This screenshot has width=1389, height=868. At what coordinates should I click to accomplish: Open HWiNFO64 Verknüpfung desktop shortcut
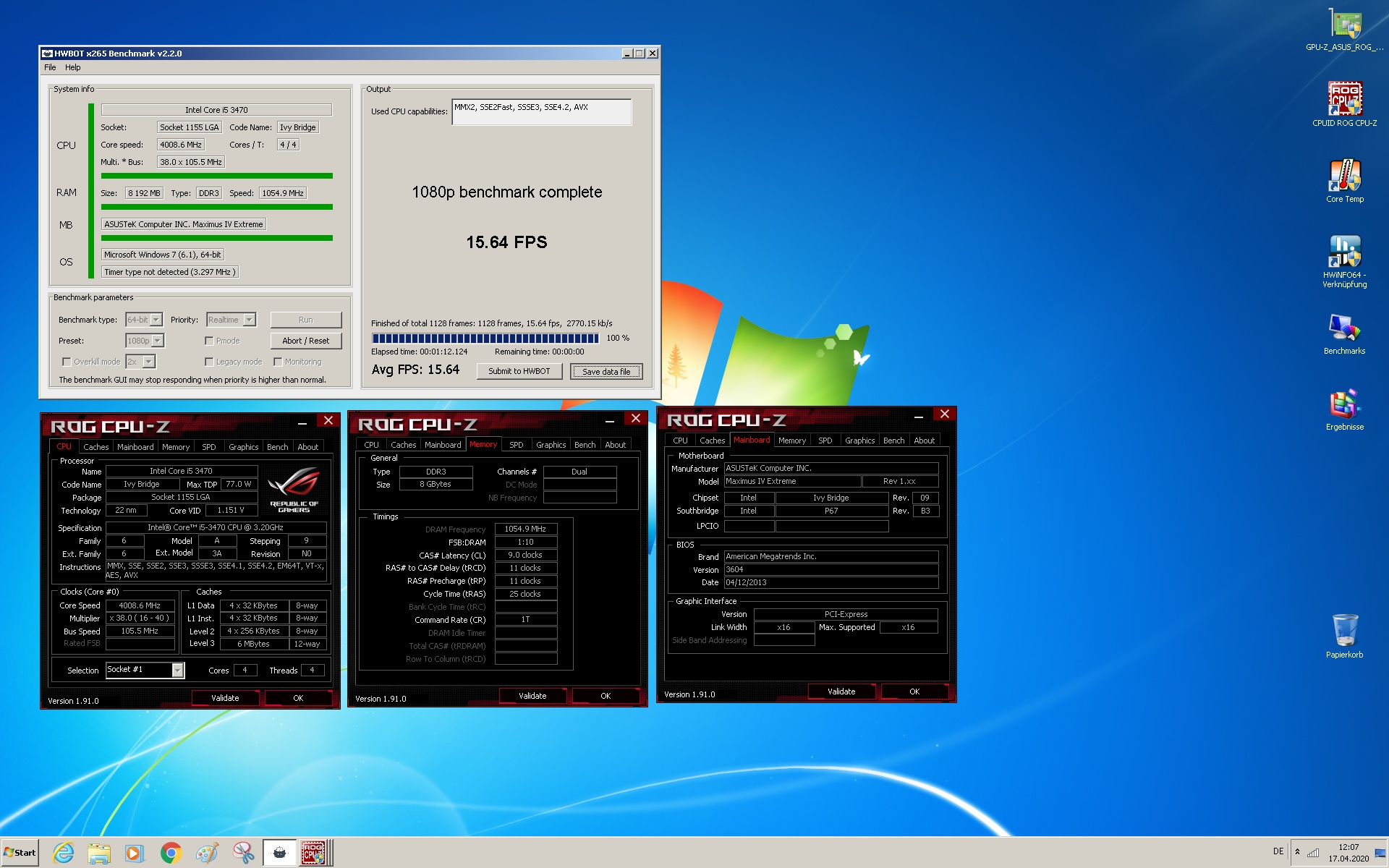pyautogui.click(x=1344, y=261)
